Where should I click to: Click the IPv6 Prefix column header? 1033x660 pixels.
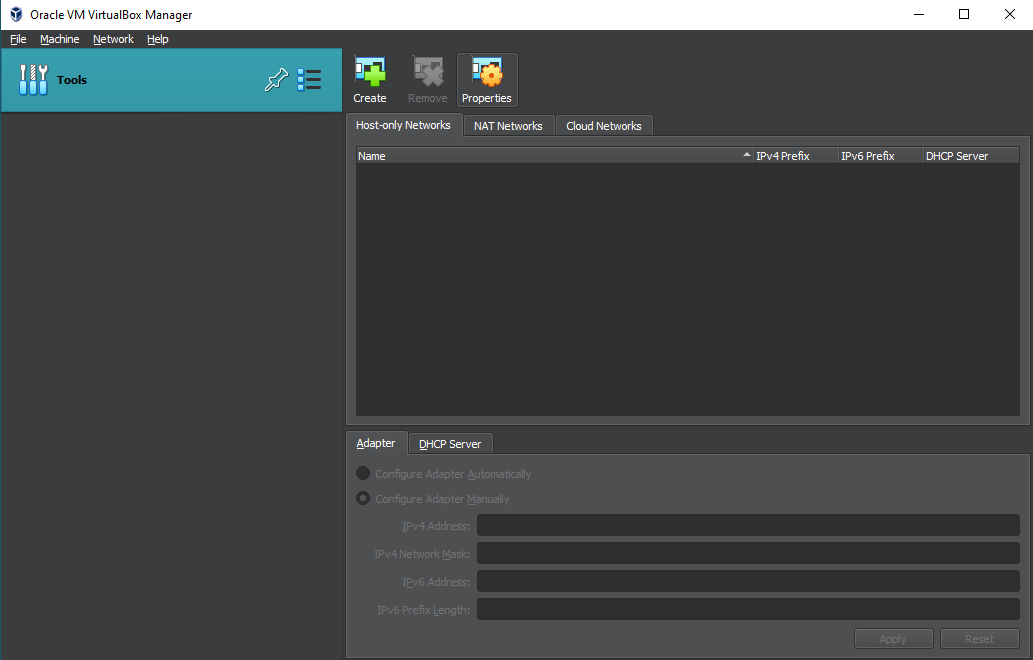coord(881,156)
